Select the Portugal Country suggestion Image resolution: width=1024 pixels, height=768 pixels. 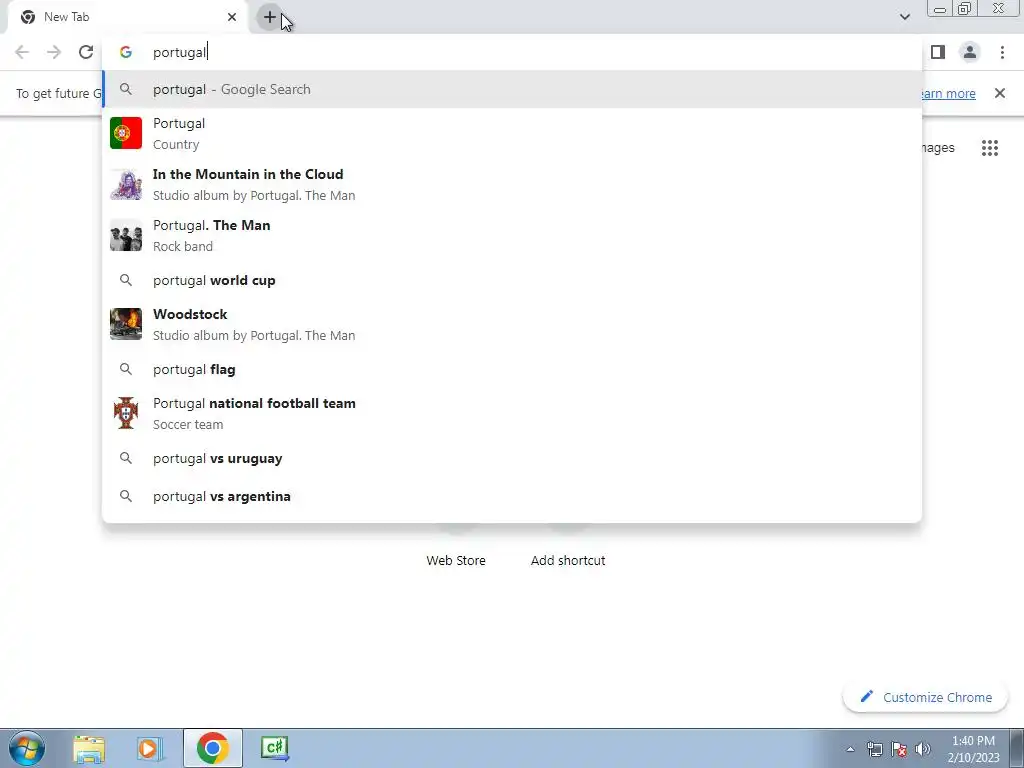pos(512,133)
